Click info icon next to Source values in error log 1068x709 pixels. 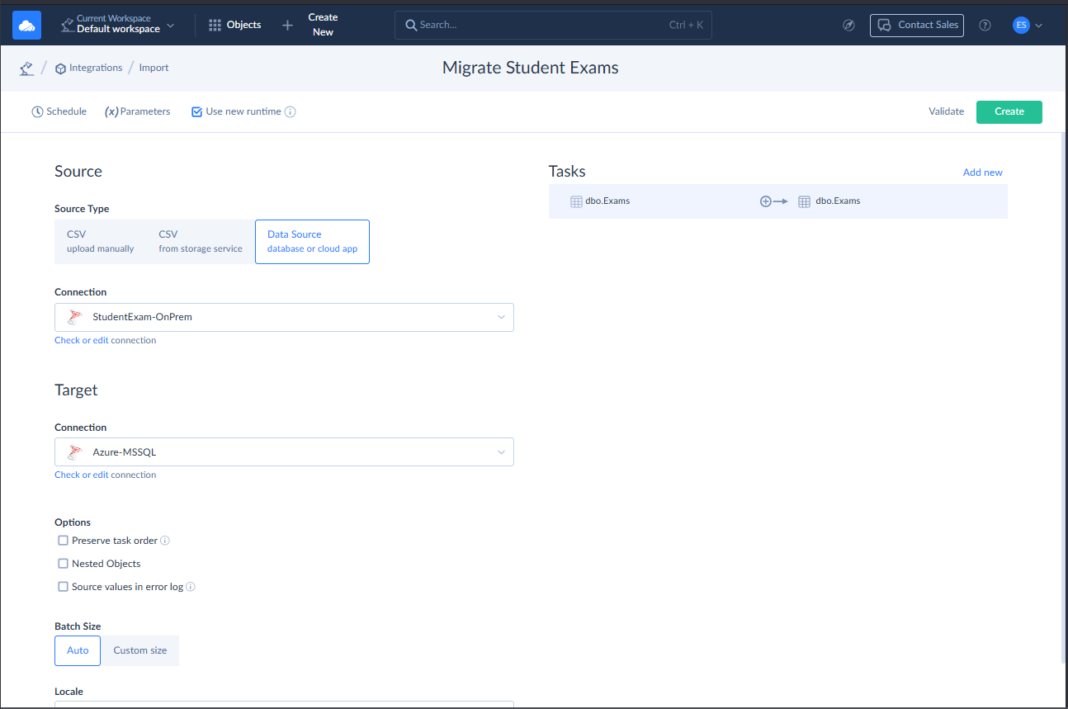pyautogui.click(x=190, y=587)
